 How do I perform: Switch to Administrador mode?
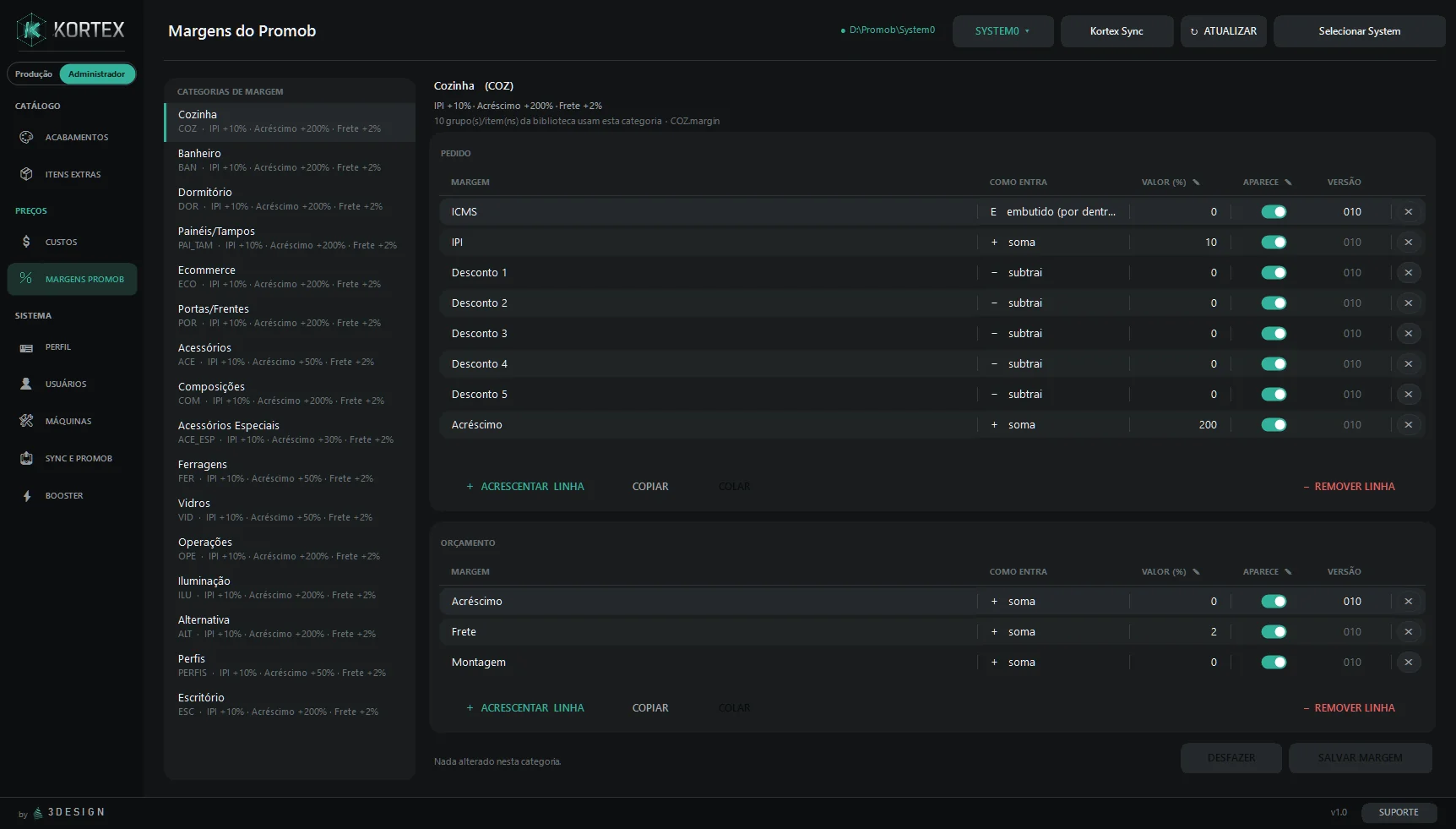click(97, 74)
